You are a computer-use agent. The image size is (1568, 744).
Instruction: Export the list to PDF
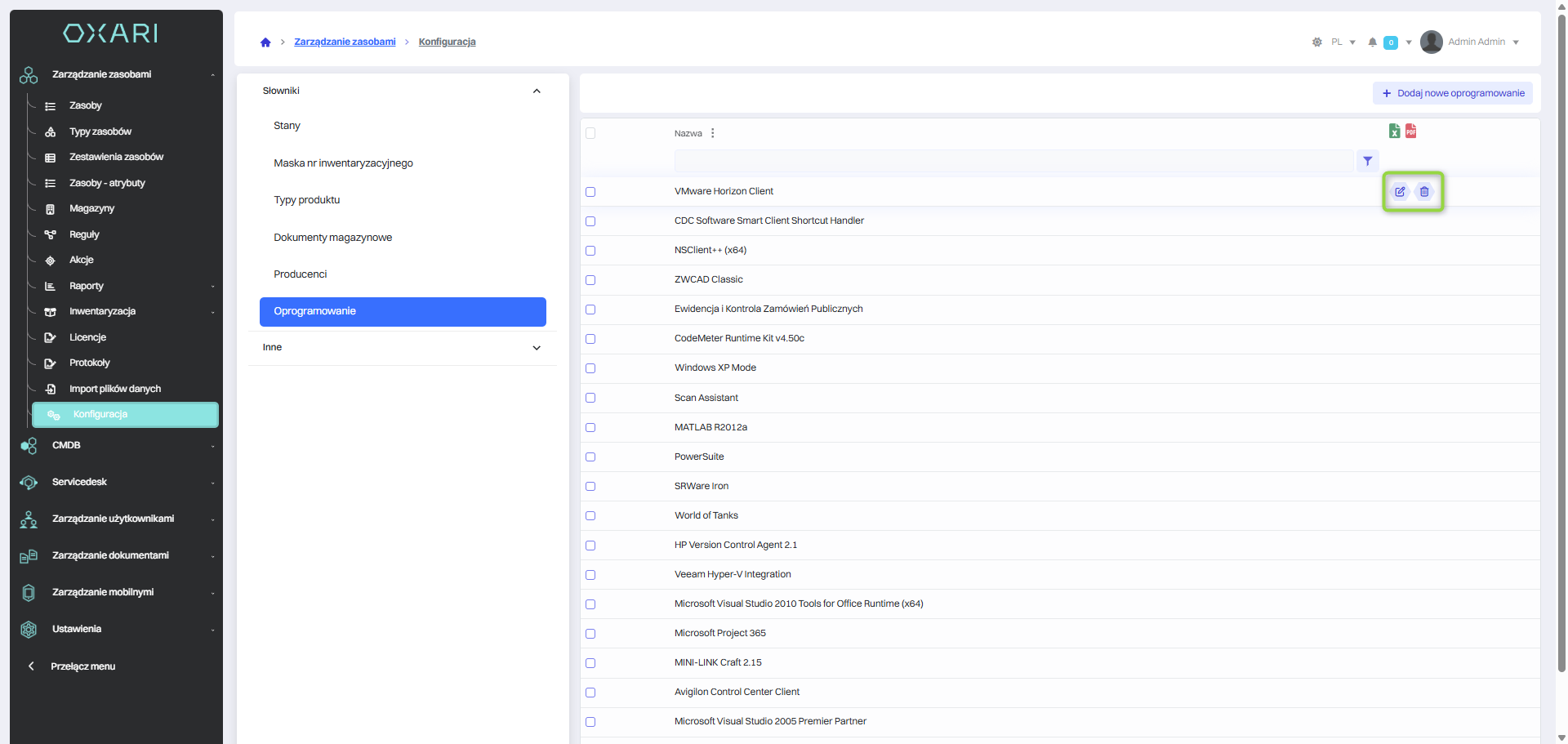tap(1410, 131)
